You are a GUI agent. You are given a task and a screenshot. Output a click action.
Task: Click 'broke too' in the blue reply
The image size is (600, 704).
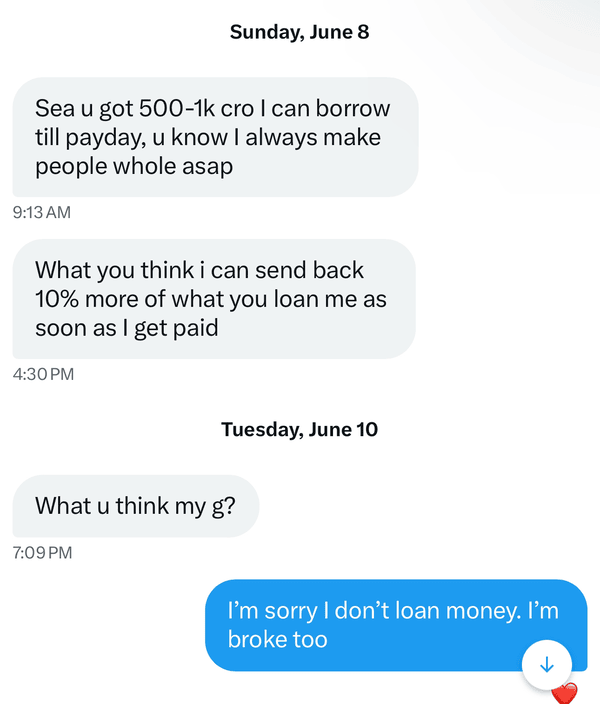(x=278, y=639)
